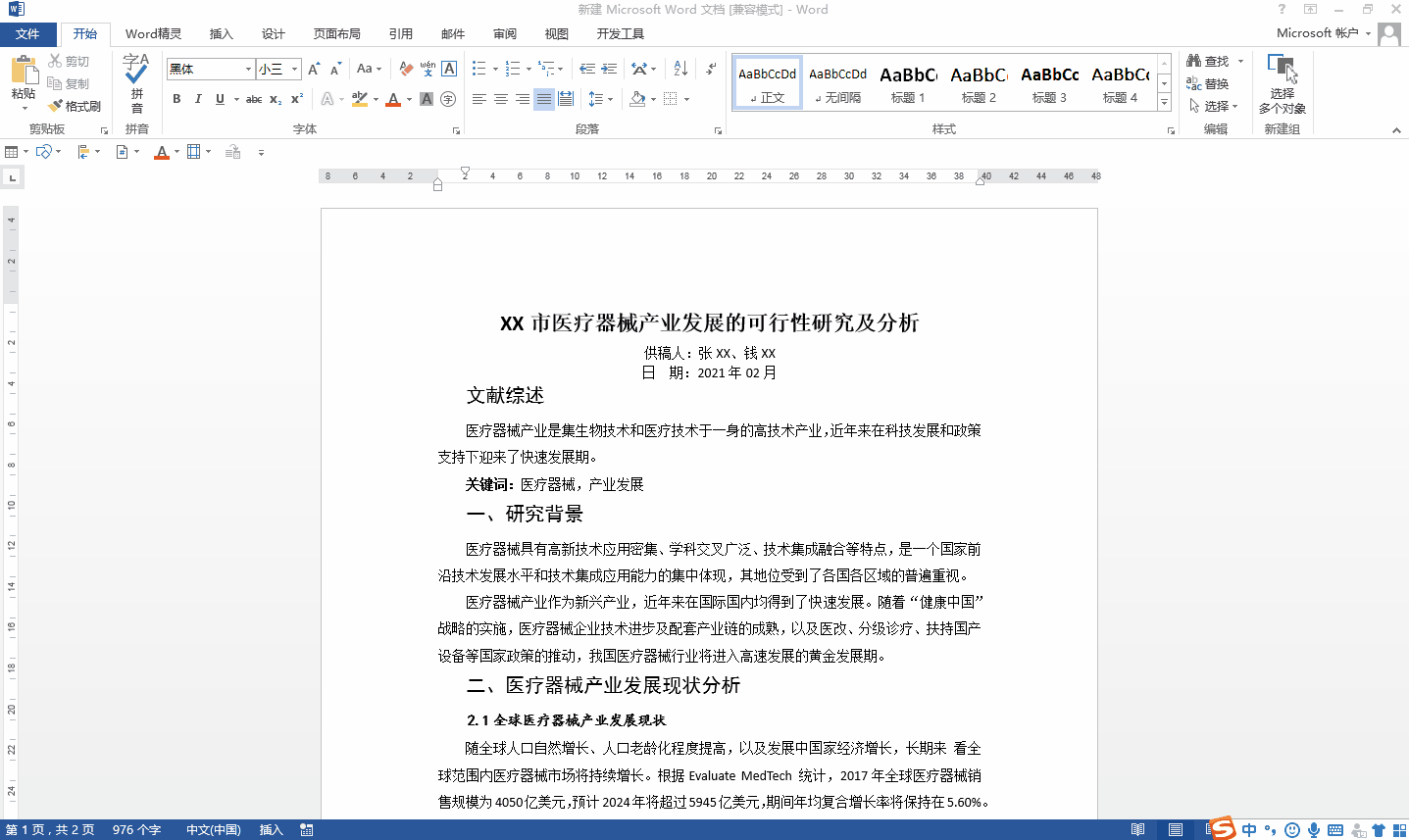Viewport: 1409px width, 840px height.
Task: Click the Sogou skin (shirt) icon
Action: pyautogui.click(x=1379, y=830)
